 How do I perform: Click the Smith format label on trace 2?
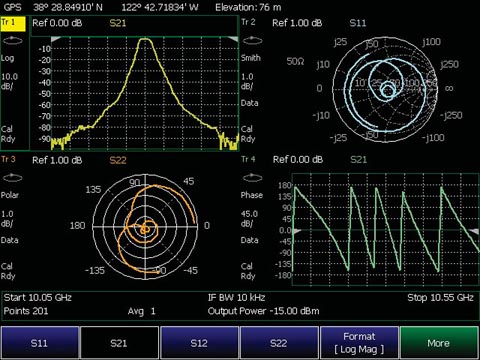251,58
